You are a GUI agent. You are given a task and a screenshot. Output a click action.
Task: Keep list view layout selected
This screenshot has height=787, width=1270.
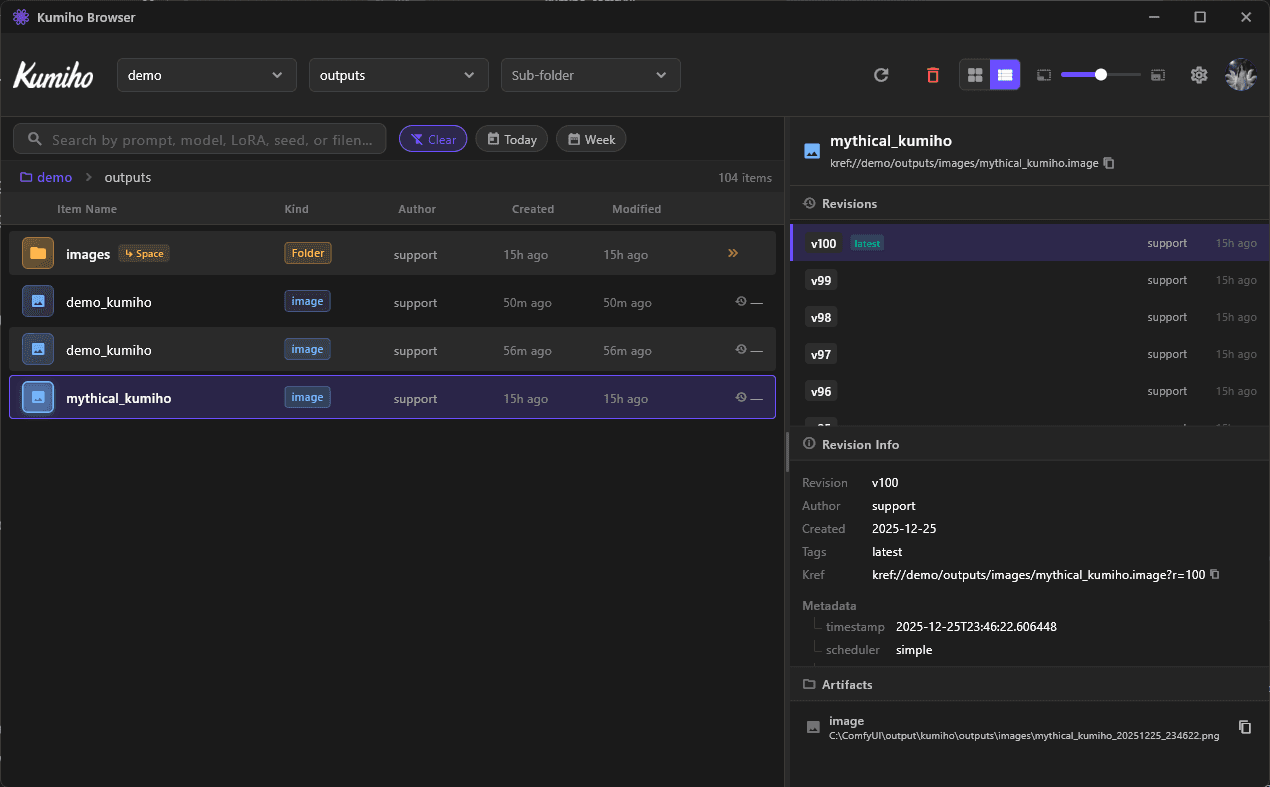click(1005, 74)
